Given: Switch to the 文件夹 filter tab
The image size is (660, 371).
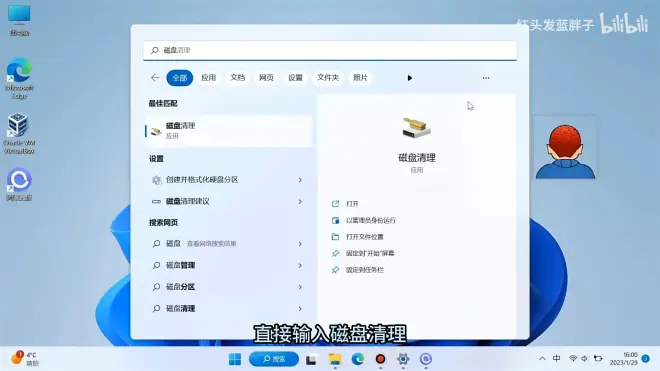Looking at the screenshot, I should click(x=328, y=77).
